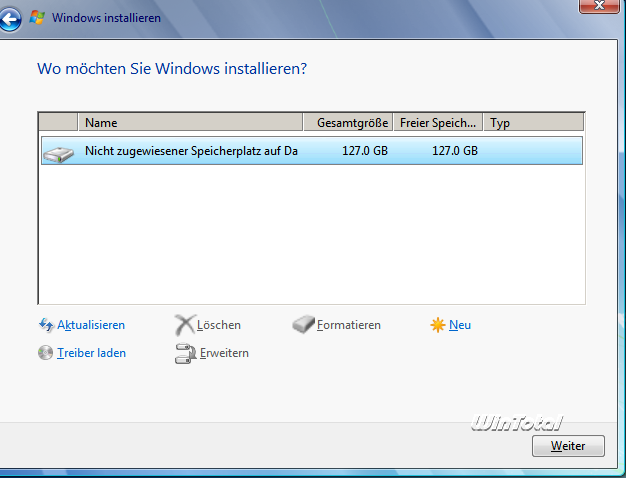Click the Erweitern option

(x=224, y=353)
